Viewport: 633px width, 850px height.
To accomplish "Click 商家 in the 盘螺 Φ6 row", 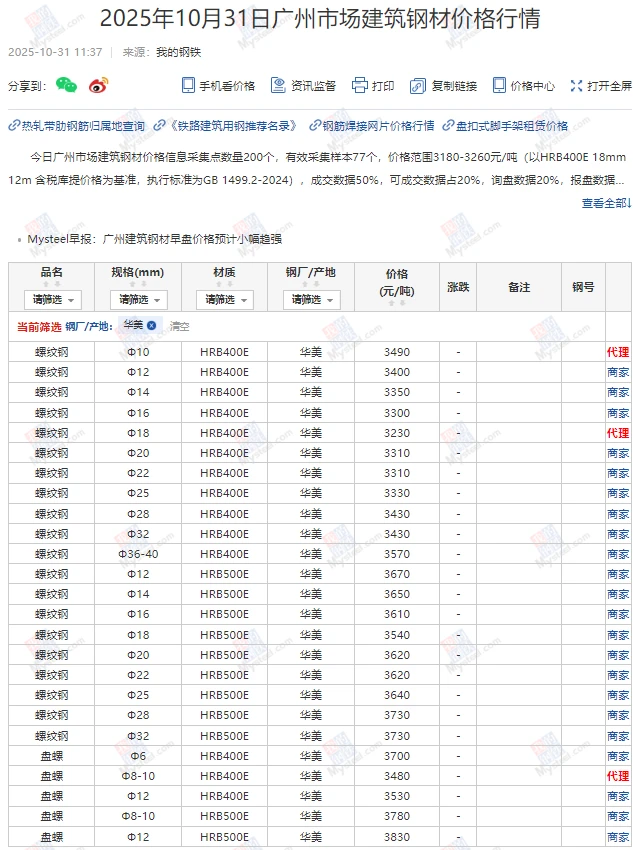I will [x=618, y=756].
